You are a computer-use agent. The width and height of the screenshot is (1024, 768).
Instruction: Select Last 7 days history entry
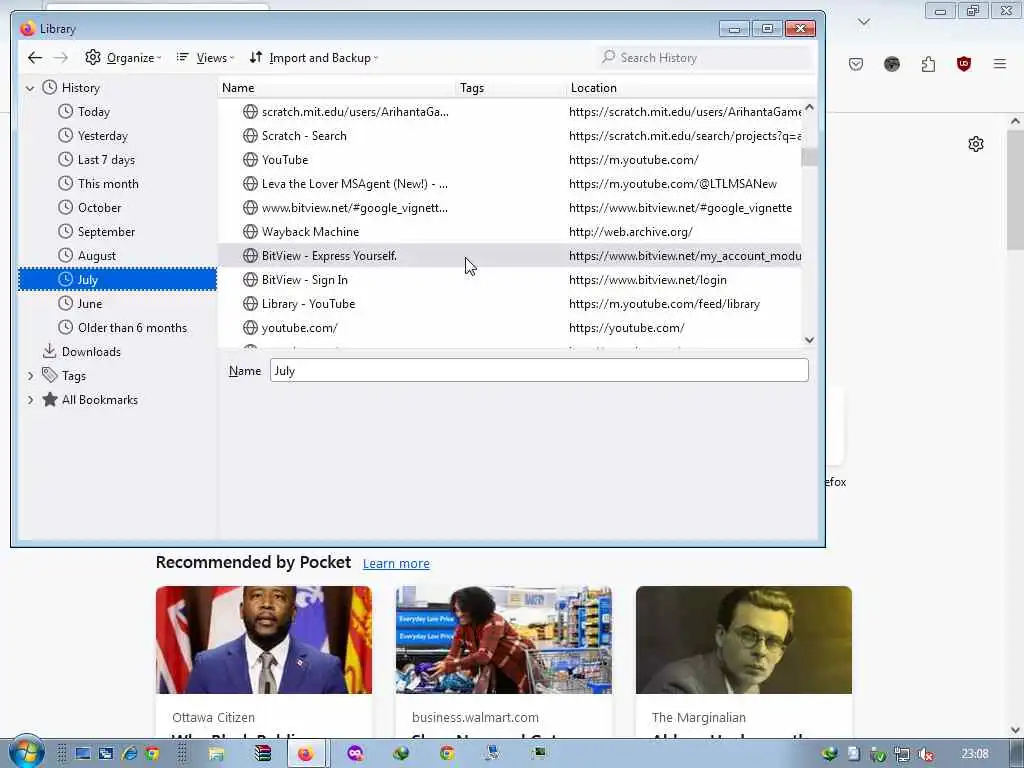(106, 160)
